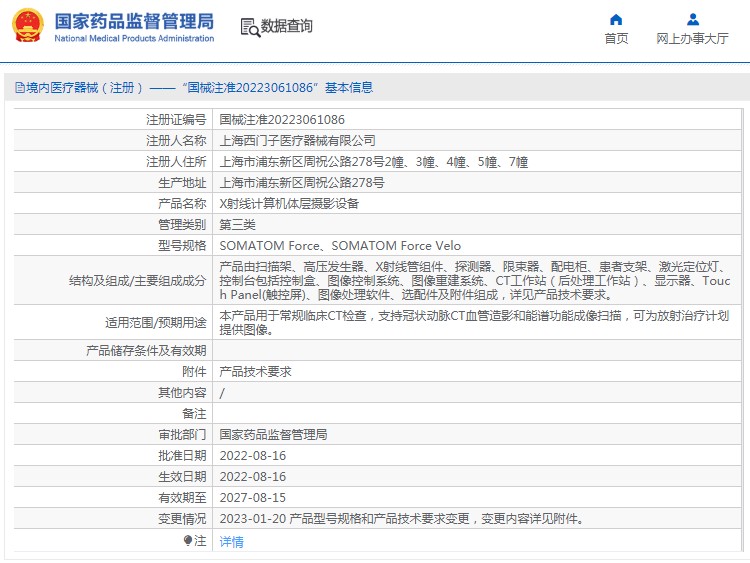Click 生效日期 value 2022-08-16
This screenshot has height=563, width=750.
(x=253, y=476)
